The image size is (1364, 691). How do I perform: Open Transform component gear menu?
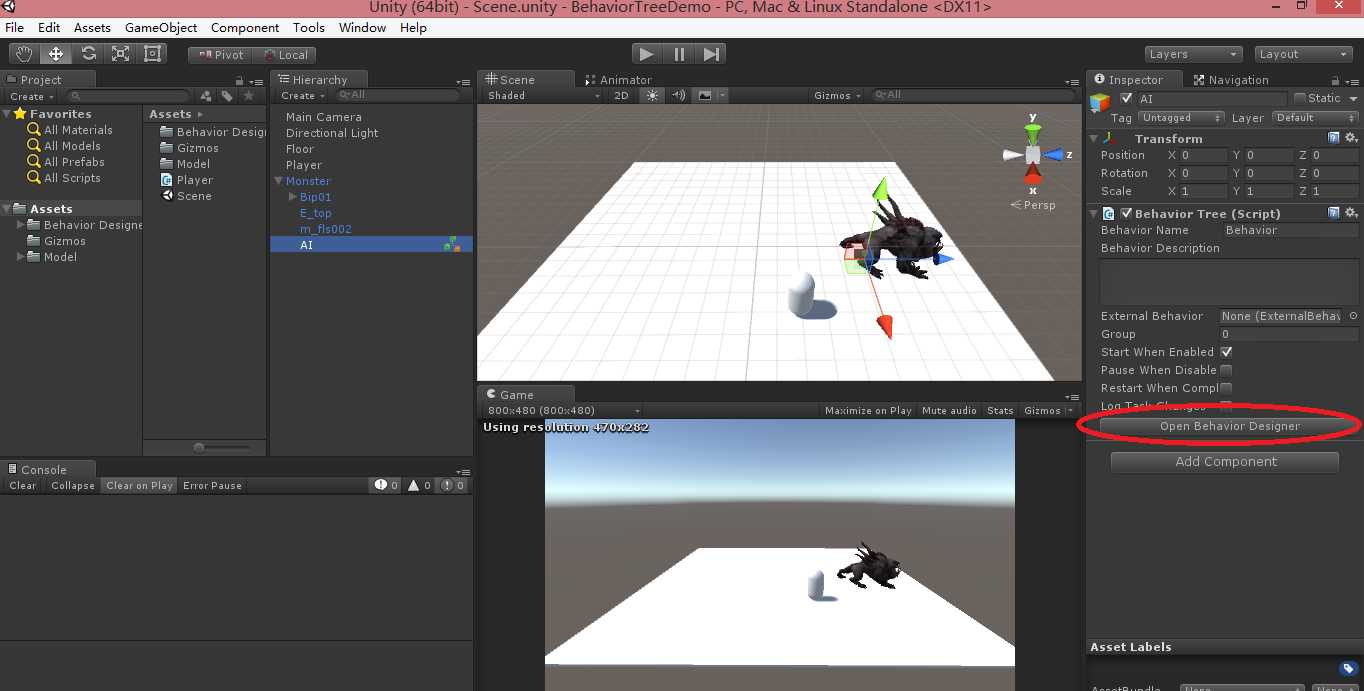(1350, 138)
